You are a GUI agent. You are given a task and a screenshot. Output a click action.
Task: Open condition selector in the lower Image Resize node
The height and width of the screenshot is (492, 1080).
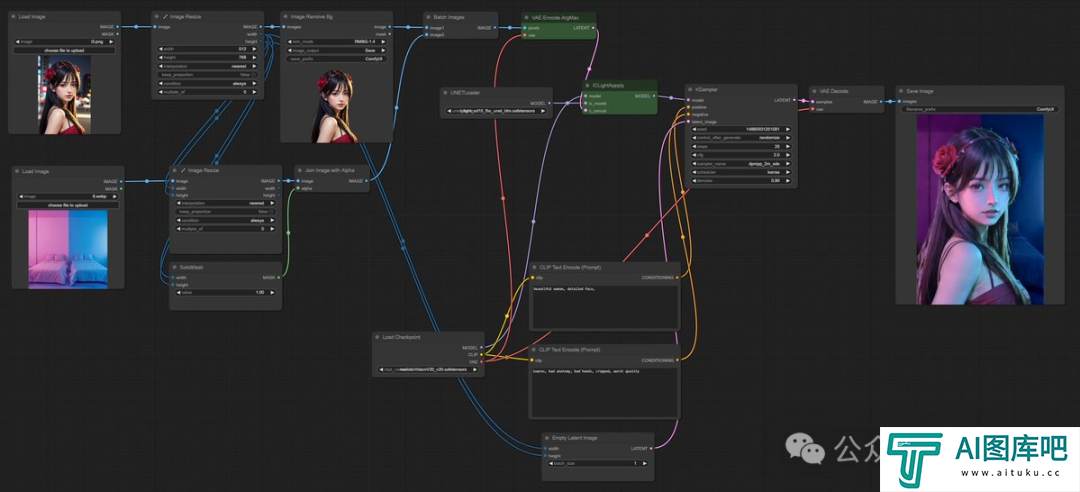click(x=225, y=220)
